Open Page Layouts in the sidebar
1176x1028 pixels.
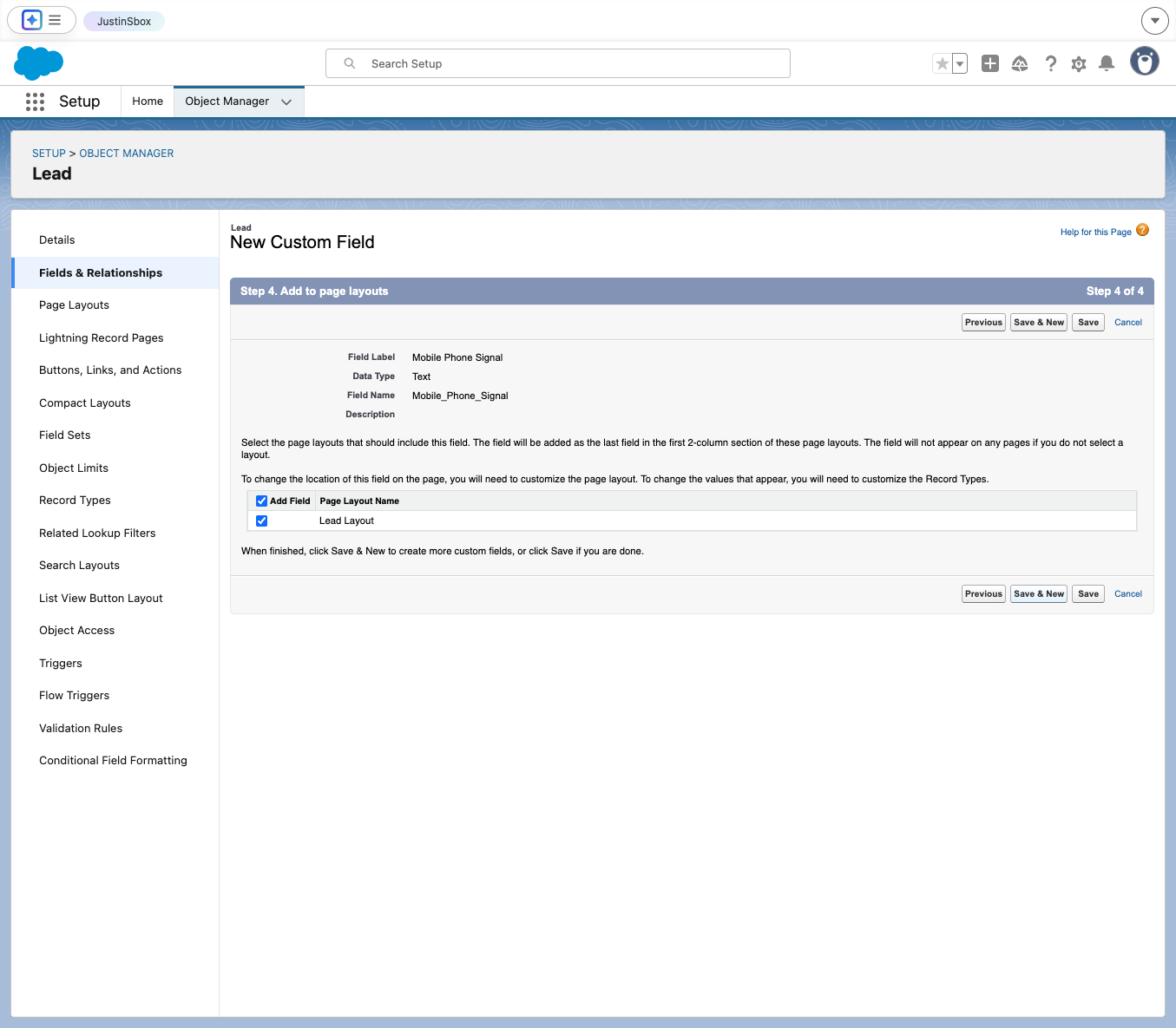click(x=74, y=305)
